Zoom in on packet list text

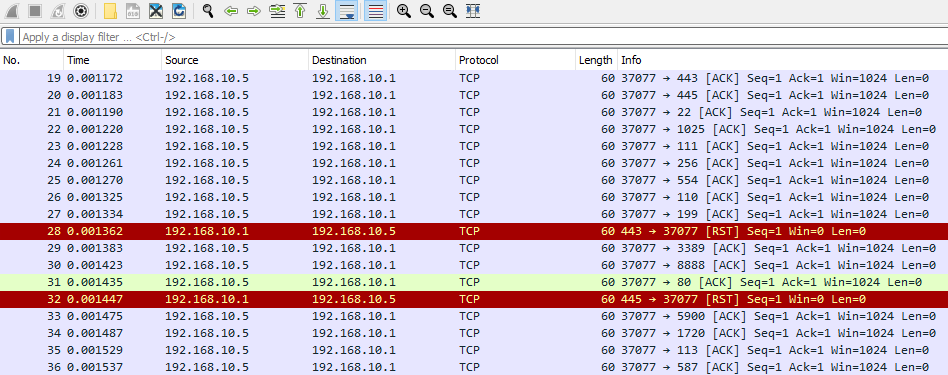click(x=404, y=10)
